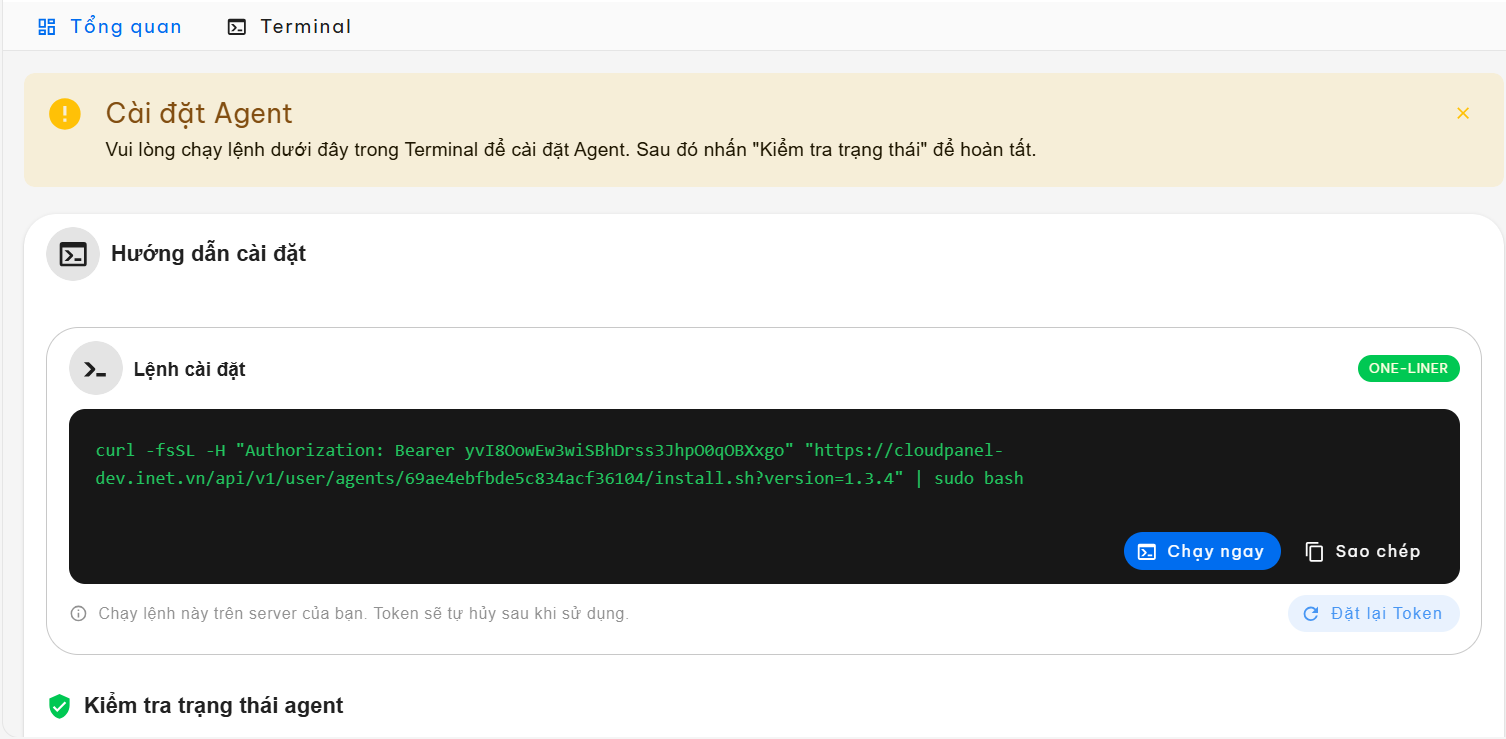Run the command with Chạy ngay button
The image size is (1506, 739).
point(1202,551)
